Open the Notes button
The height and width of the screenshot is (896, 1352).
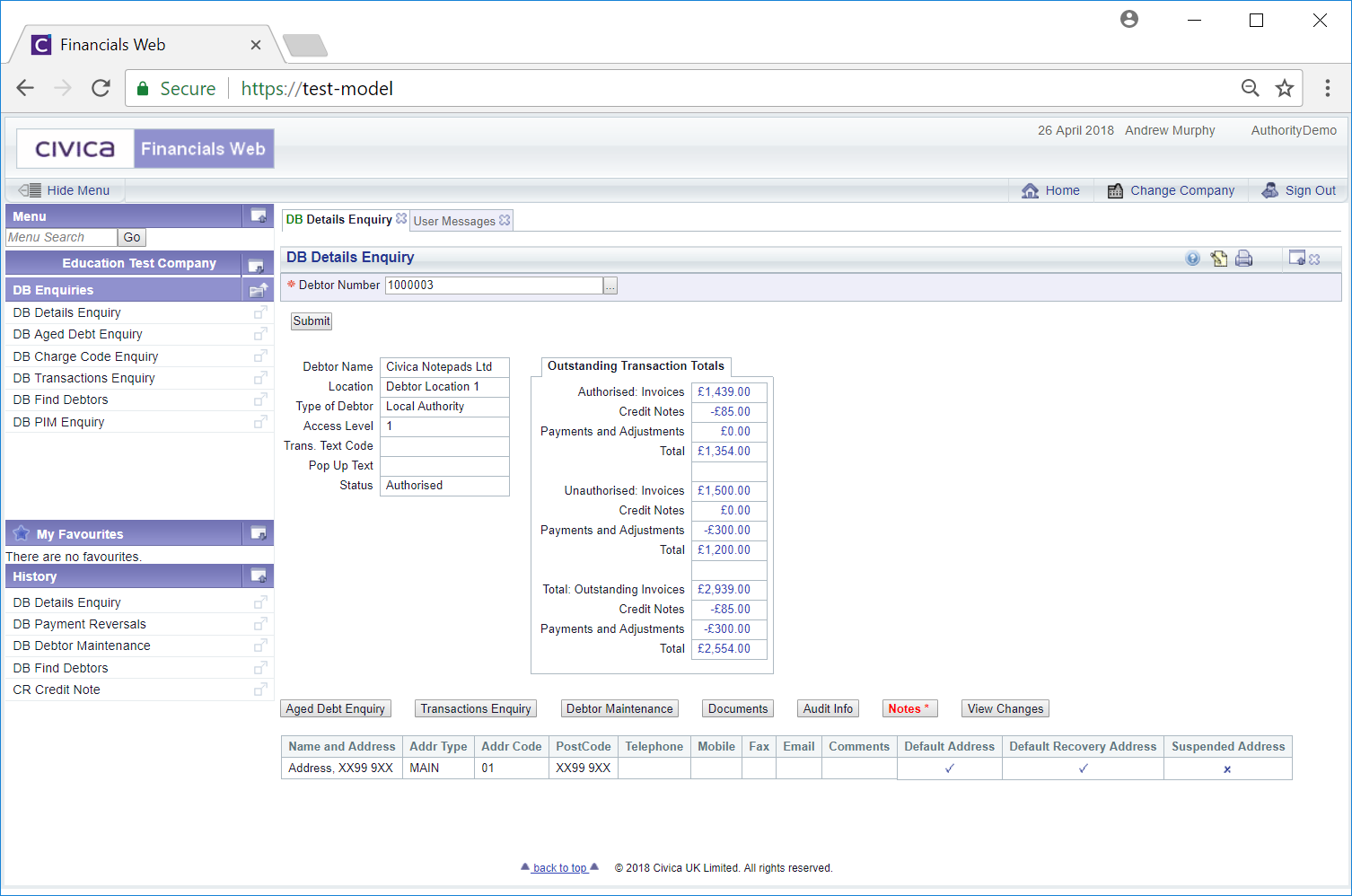coord(909,708)
